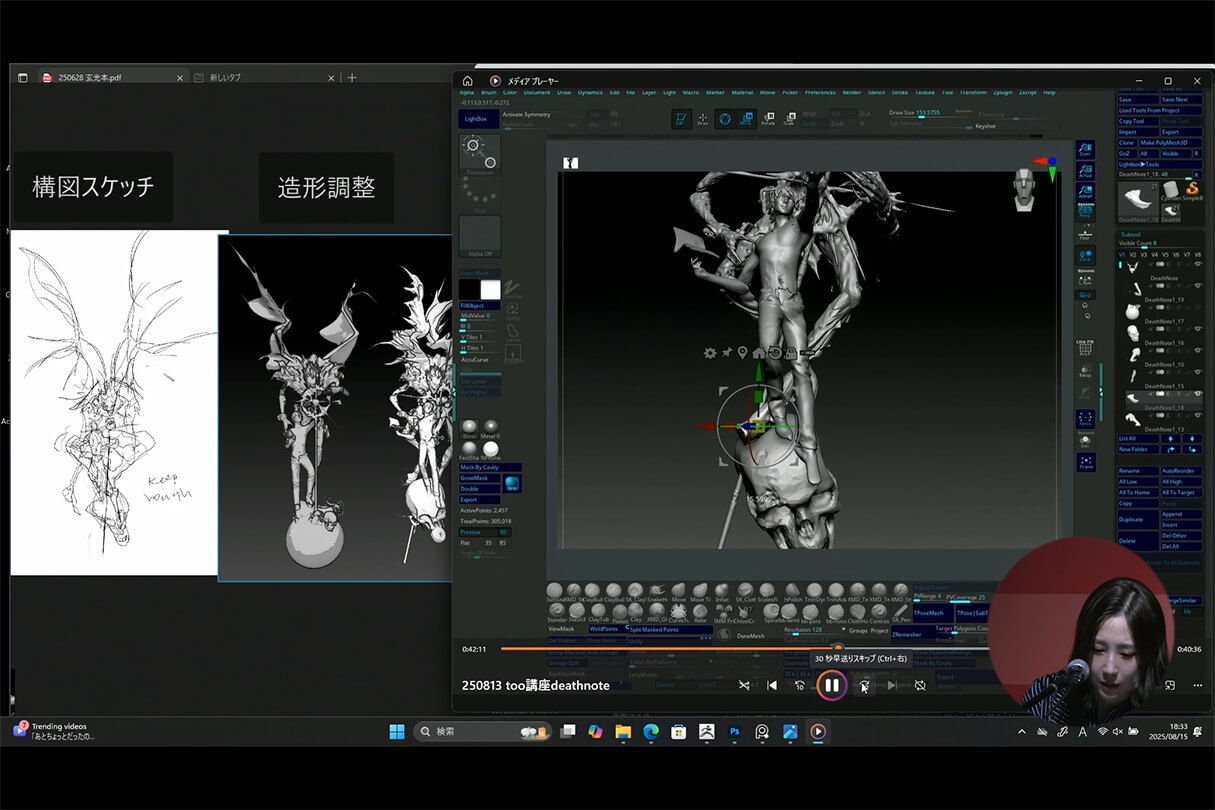1215x810 pixels.
Task: Add a new browser tab
Action: tap(352, 78)
